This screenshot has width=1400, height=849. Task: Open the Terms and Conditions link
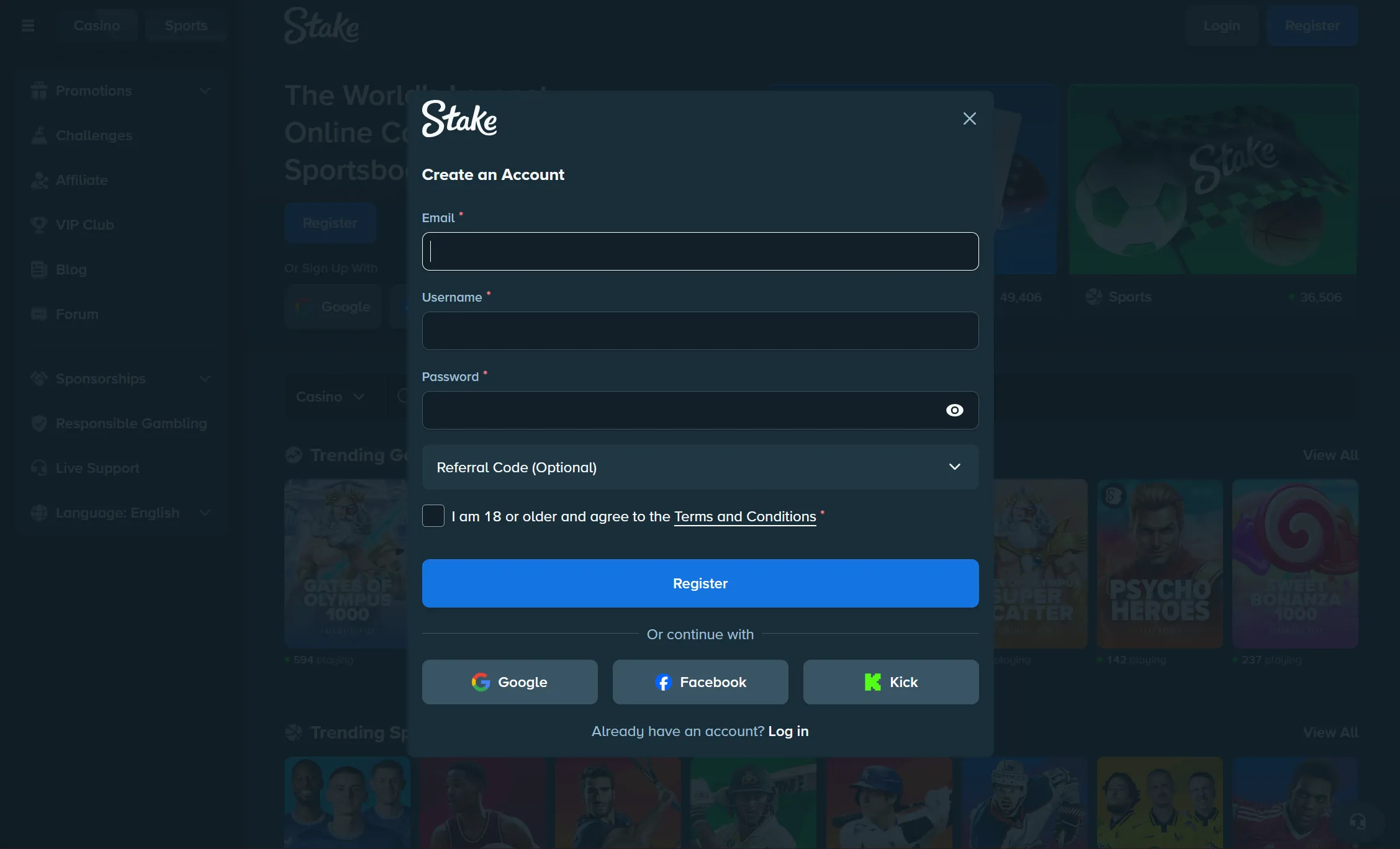coord(745,516)
